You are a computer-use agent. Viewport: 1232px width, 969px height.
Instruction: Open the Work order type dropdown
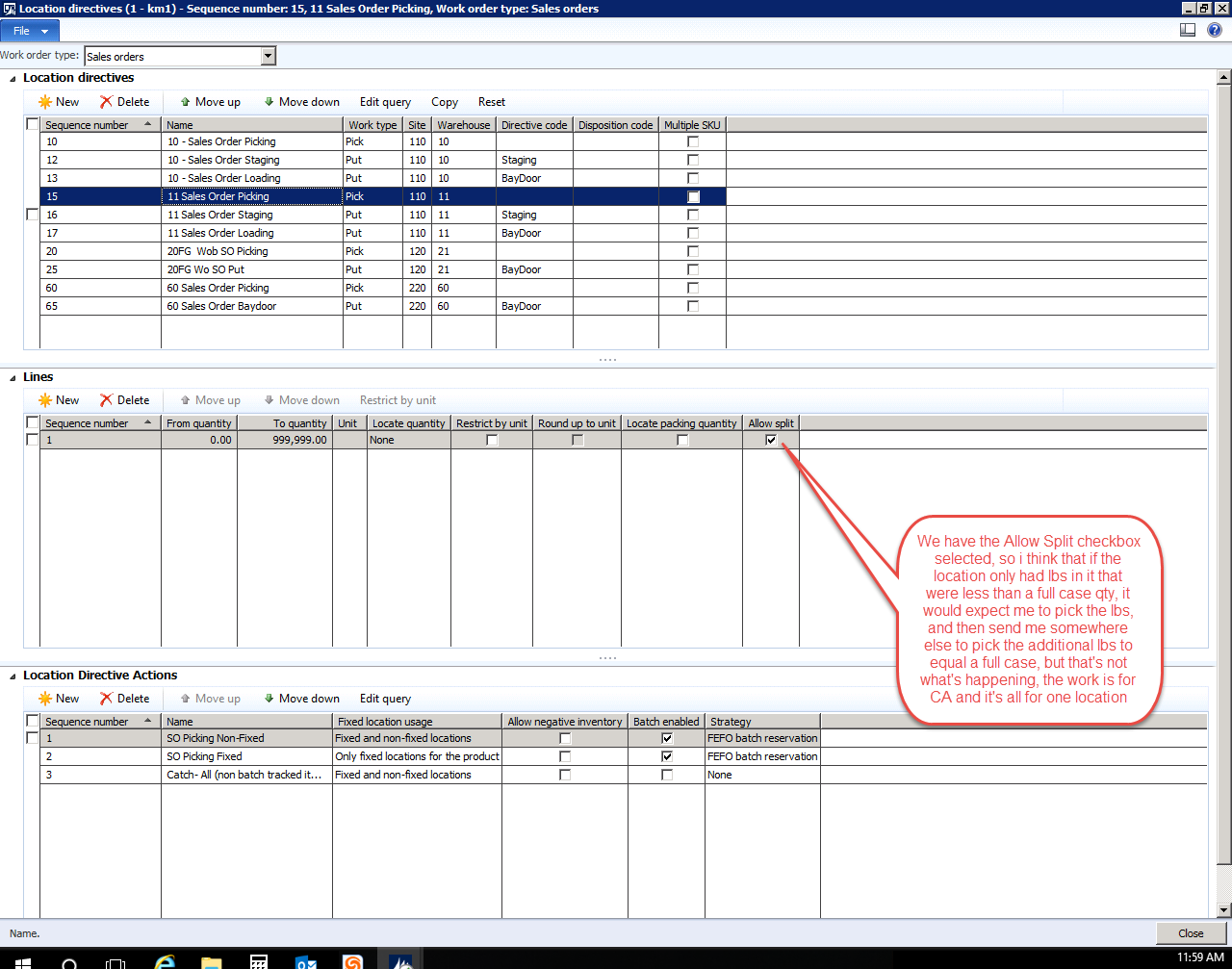(x=269, y=57)
